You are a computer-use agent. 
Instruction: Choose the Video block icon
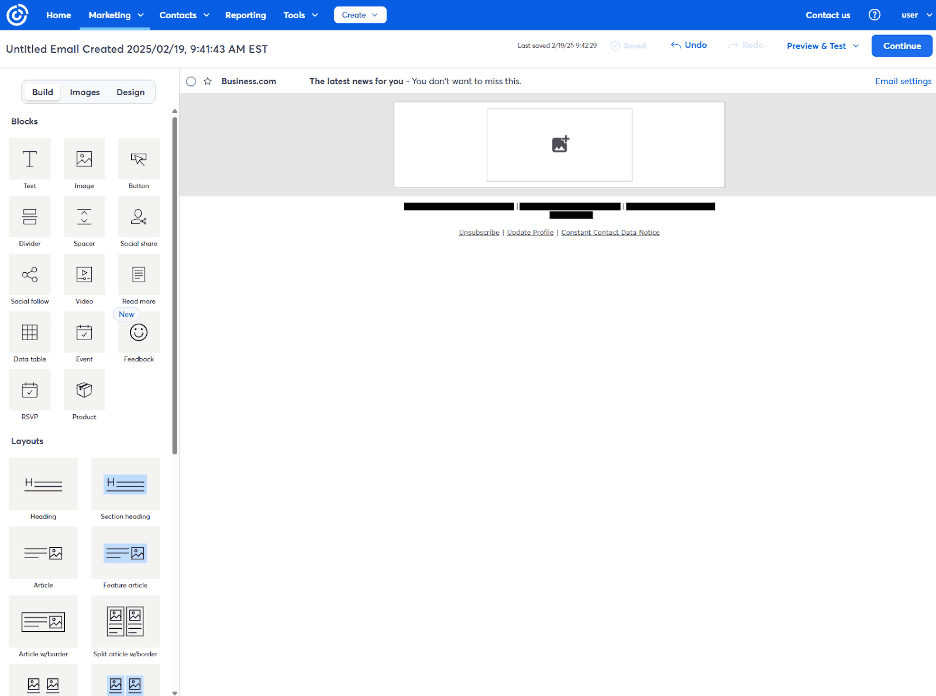(x=84, y=274)
